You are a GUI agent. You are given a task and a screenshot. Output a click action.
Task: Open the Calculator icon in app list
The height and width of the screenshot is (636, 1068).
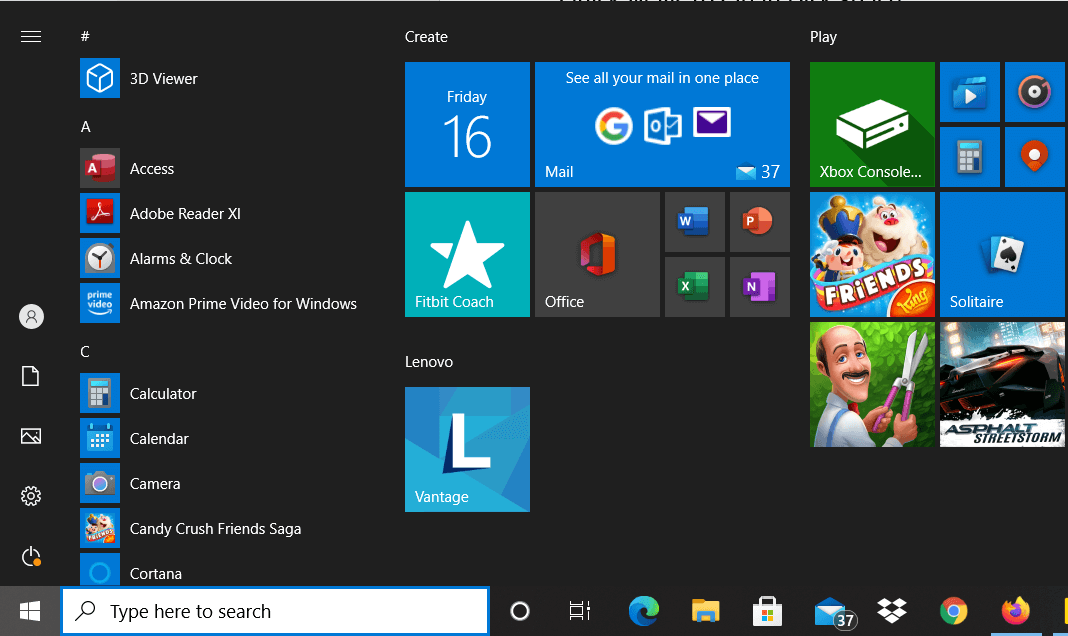(x=99, y=393)
